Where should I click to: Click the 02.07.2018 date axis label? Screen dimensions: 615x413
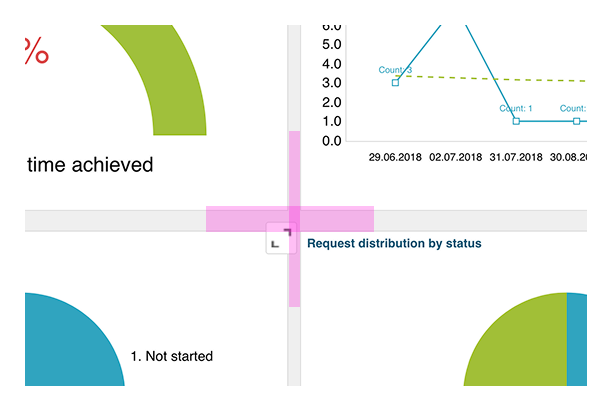455,158
